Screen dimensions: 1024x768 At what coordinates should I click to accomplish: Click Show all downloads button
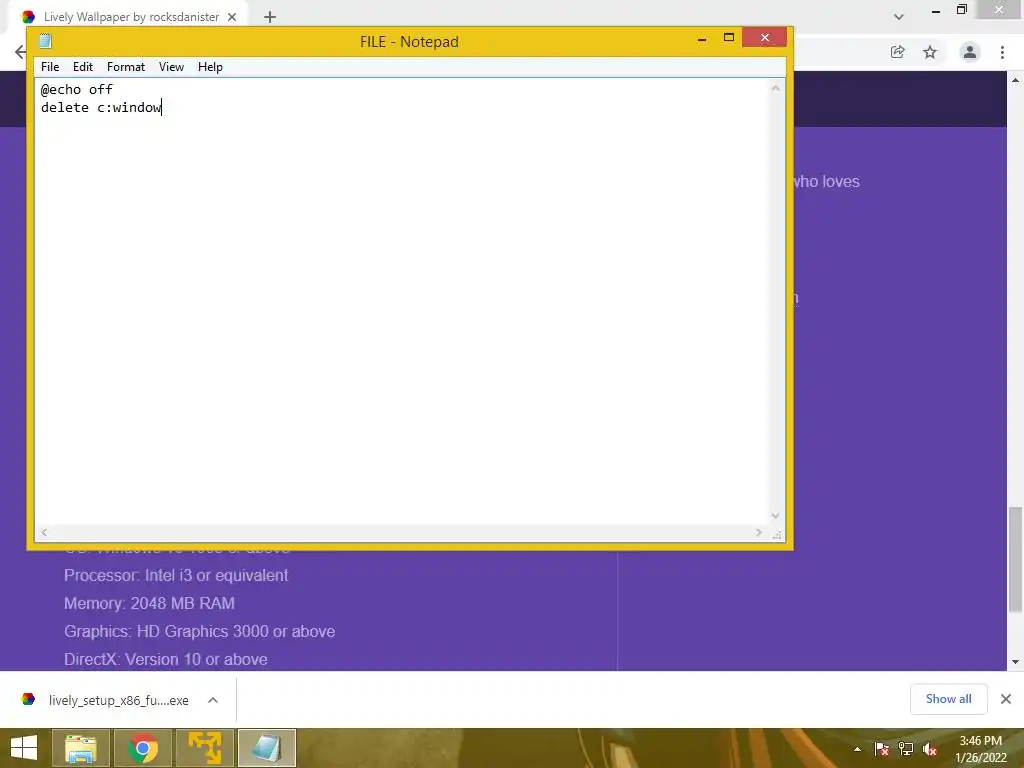pos(948,699)
